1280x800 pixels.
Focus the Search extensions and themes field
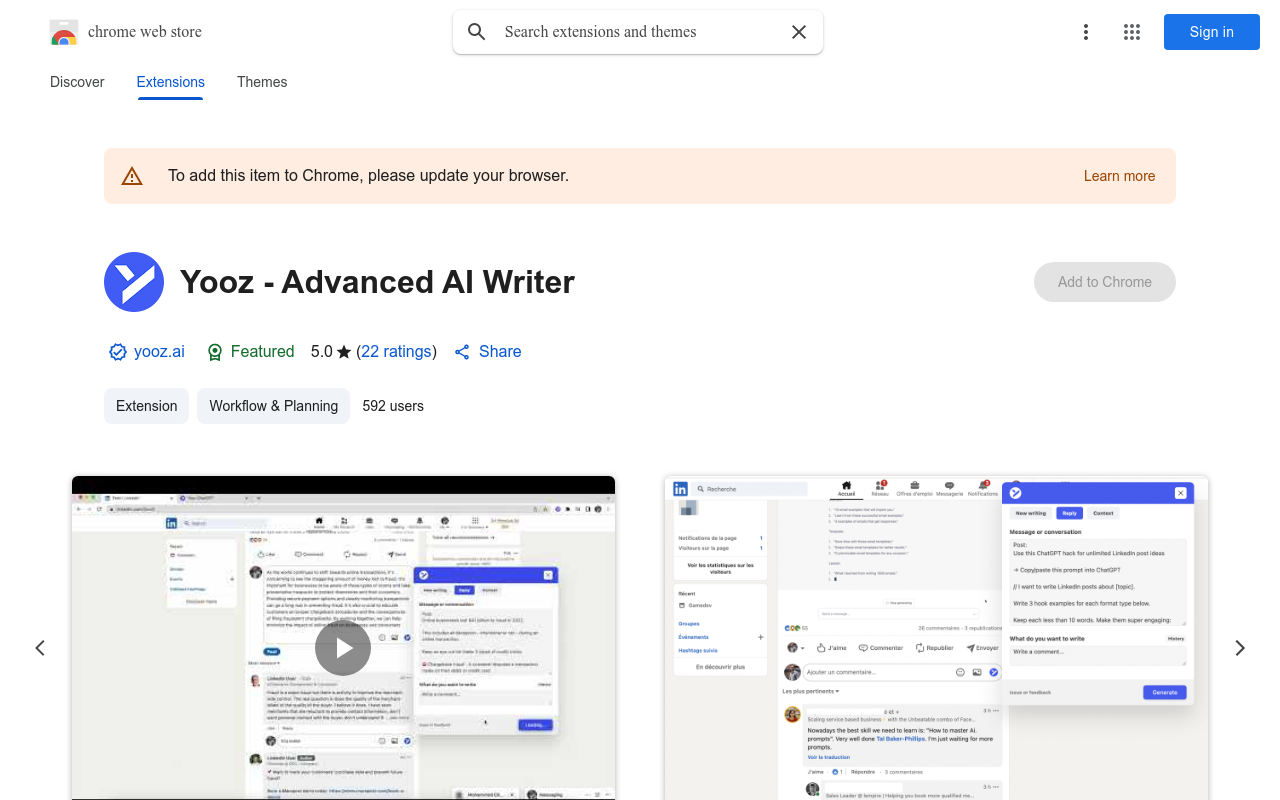tap(638, 32)
